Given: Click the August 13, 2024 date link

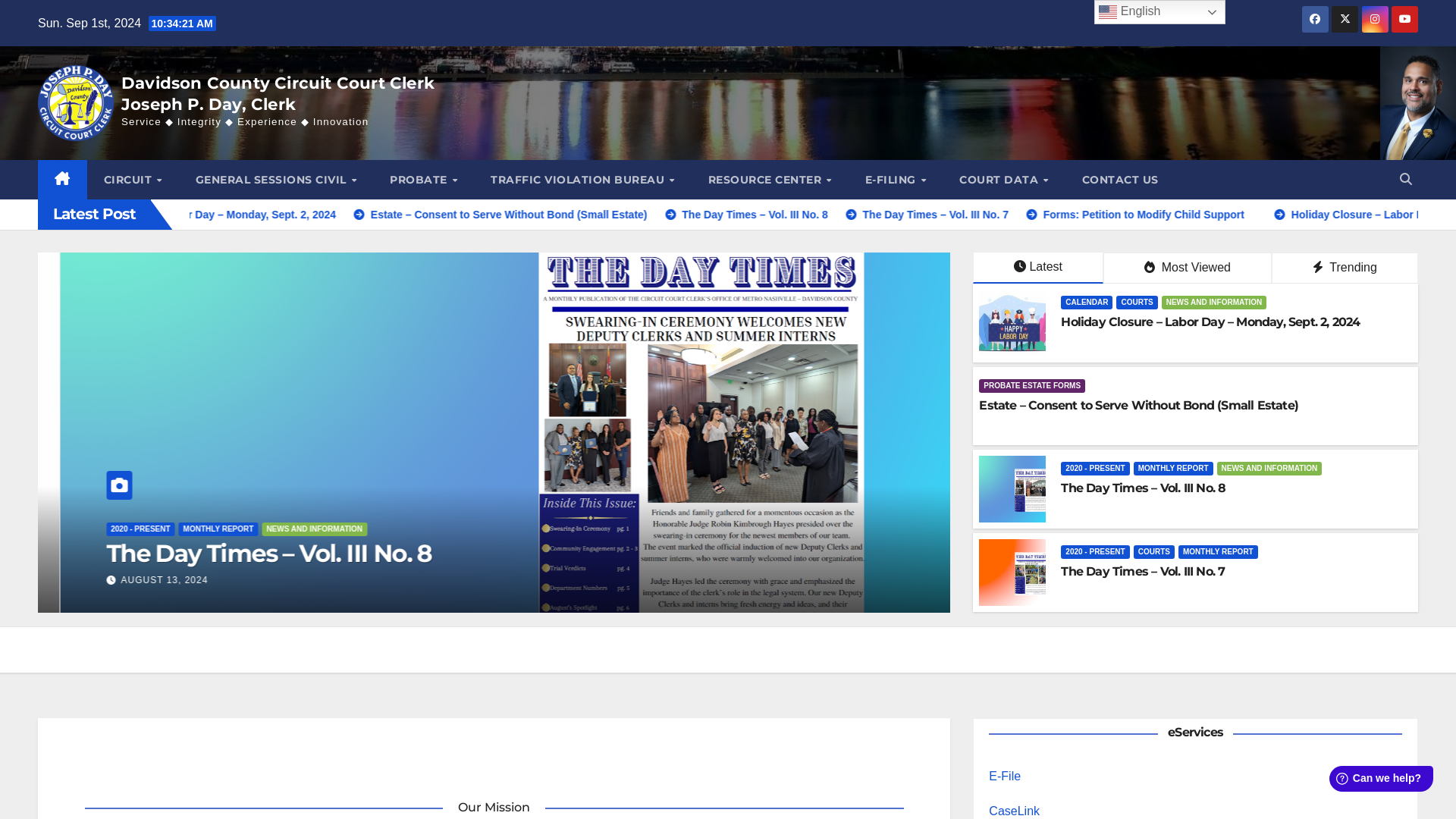Looking at the screenshot, I should 165,580.
